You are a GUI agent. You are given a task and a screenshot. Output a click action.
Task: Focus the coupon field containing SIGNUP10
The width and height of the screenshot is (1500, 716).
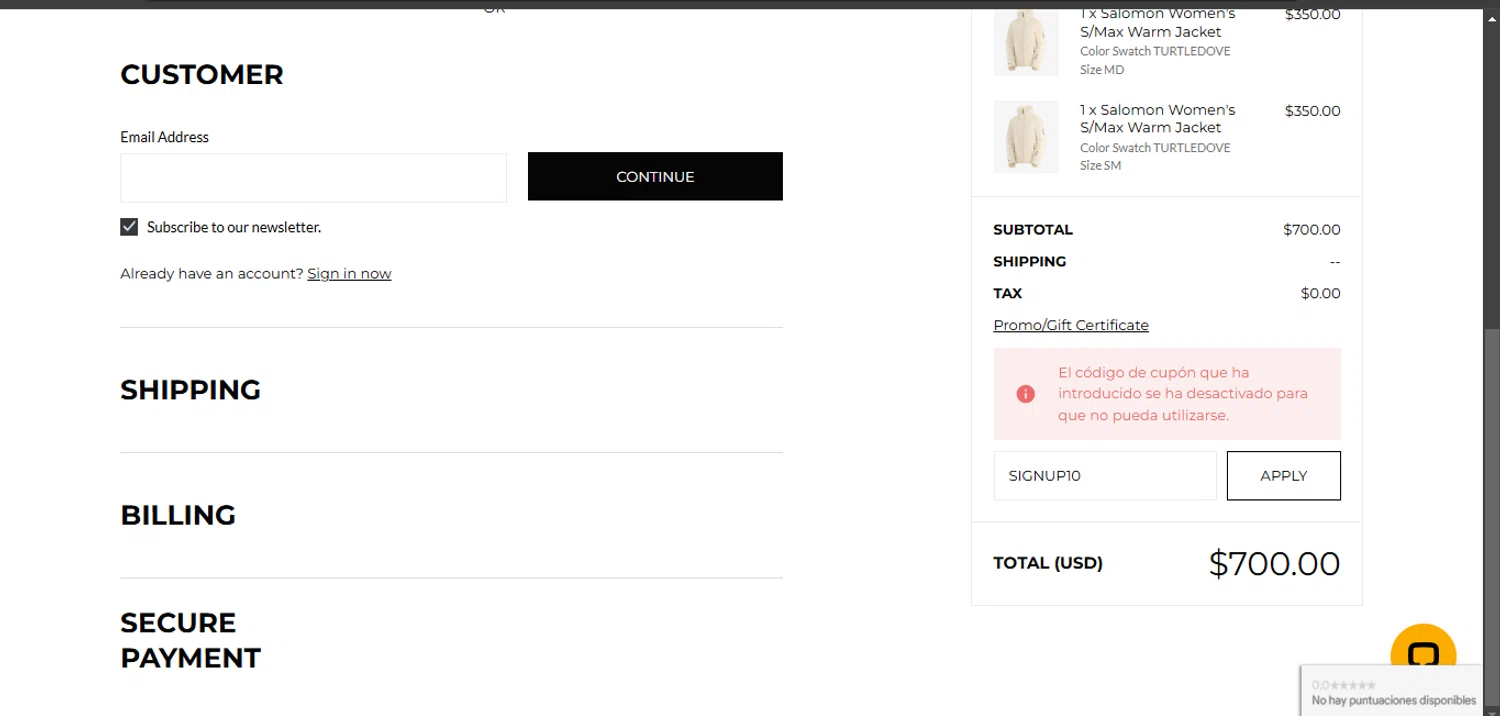(x=1104, y=476)
